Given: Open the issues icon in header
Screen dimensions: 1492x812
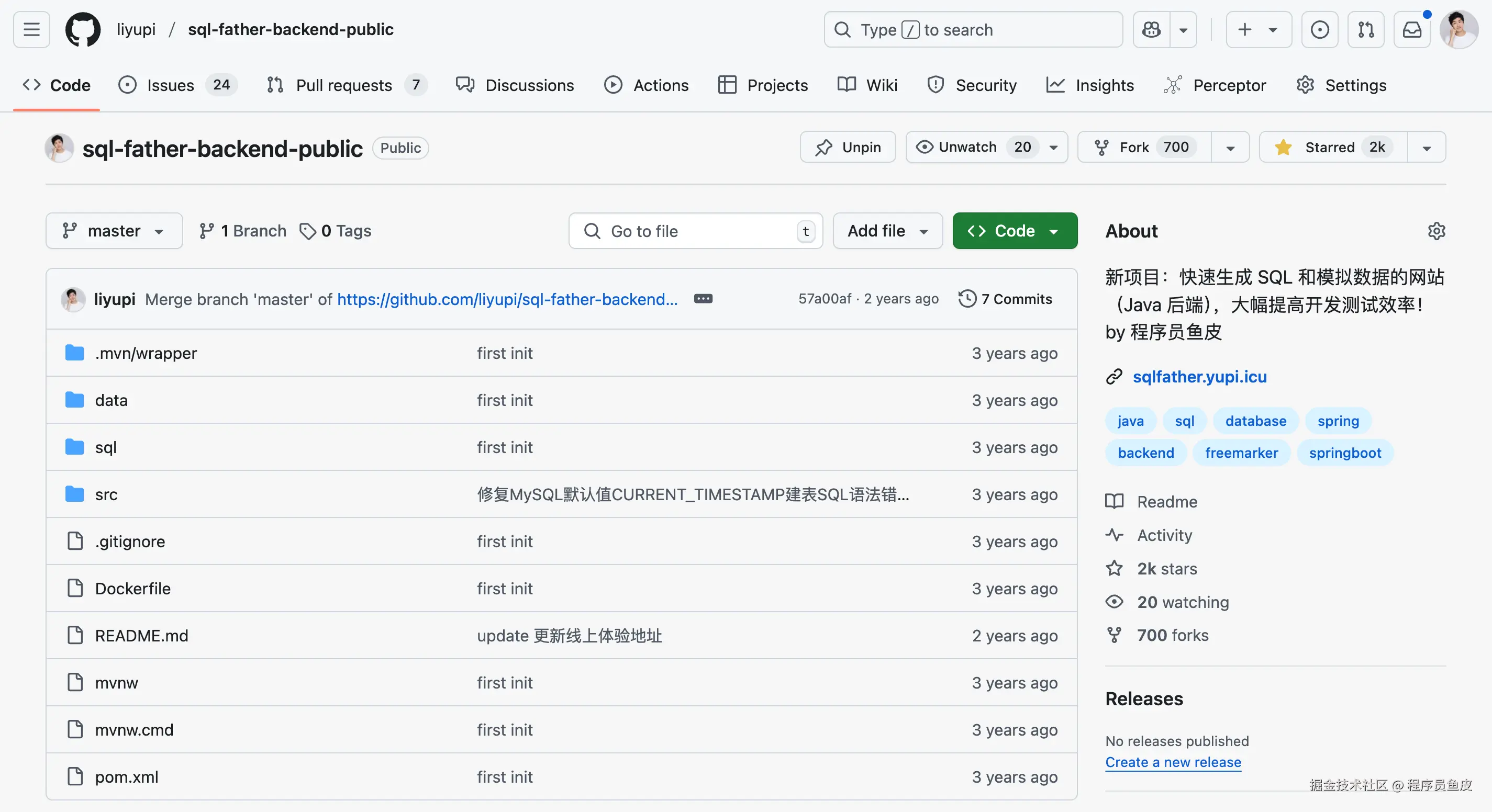Looking at the screenshot, I should [x=1319, y=29].
